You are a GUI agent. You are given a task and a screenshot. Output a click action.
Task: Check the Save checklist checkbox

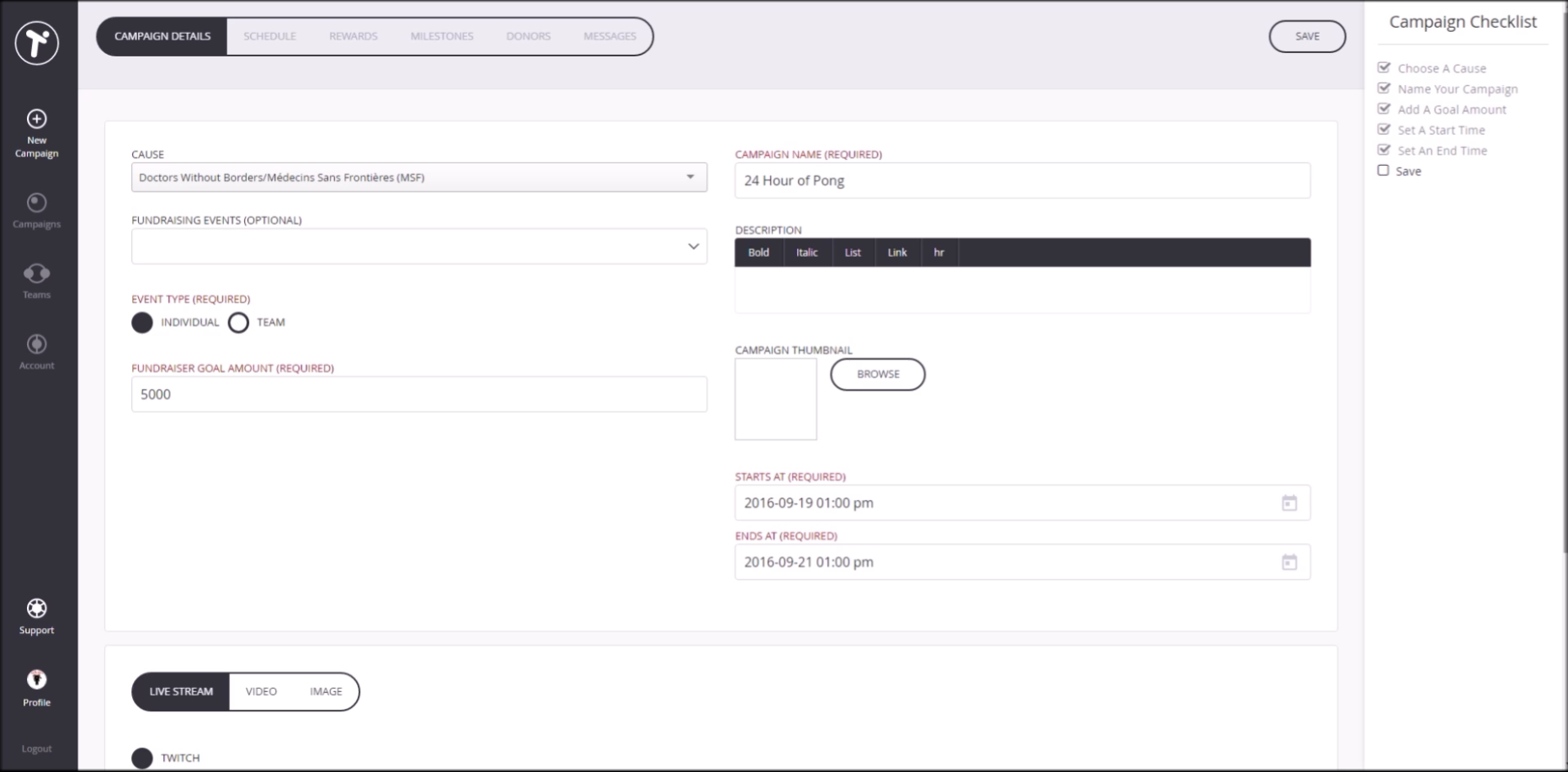point(1384,170)
